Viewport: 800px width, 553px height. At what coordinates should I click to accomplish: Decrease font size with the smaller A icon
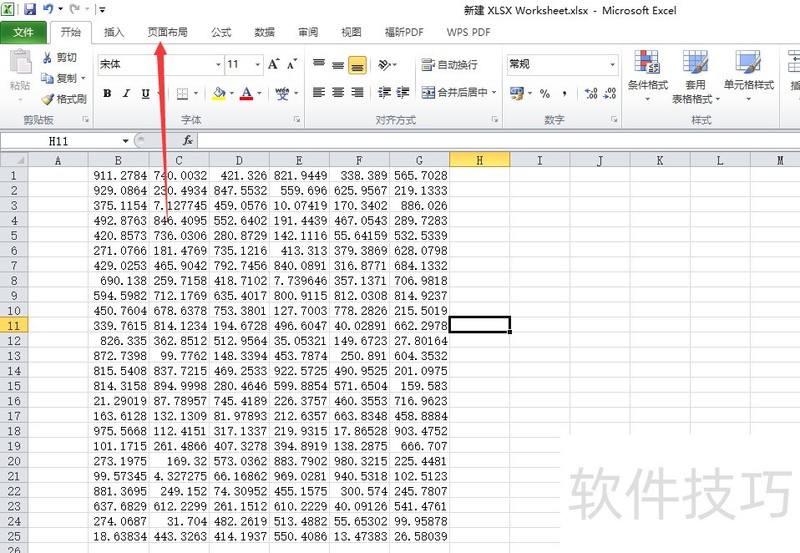292,64
